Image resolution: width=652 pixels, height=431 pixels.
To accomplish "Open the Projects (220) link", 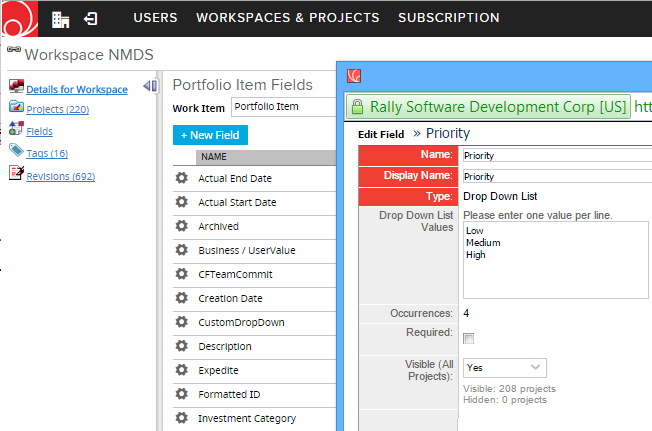I will 58,109.
